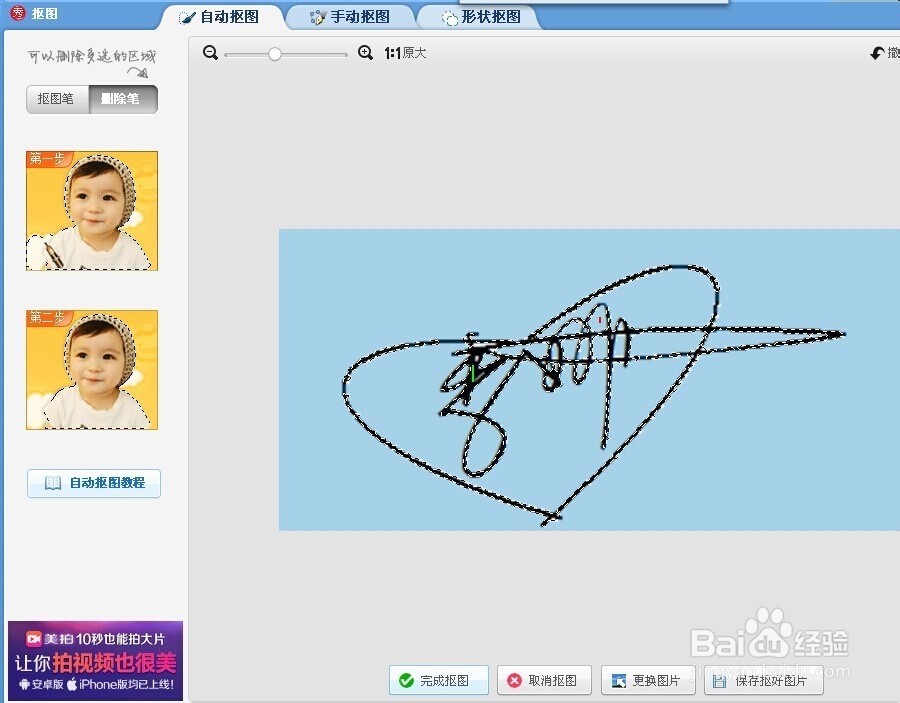The width and height of the screenshot is (900, 703).
Task: Click the zoom out magnifier icon
Action: point(211,53)
